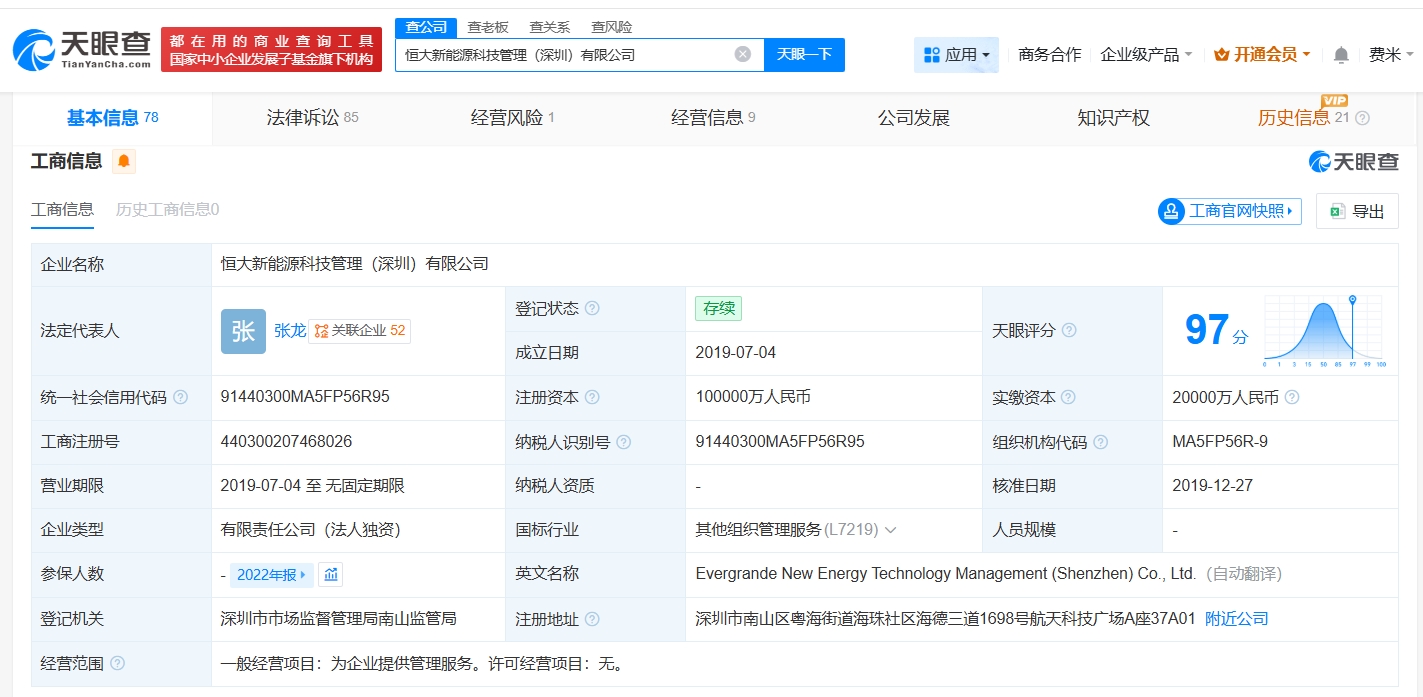
Task: Click the help icon next to 注册地址
Action: (592, 619)
